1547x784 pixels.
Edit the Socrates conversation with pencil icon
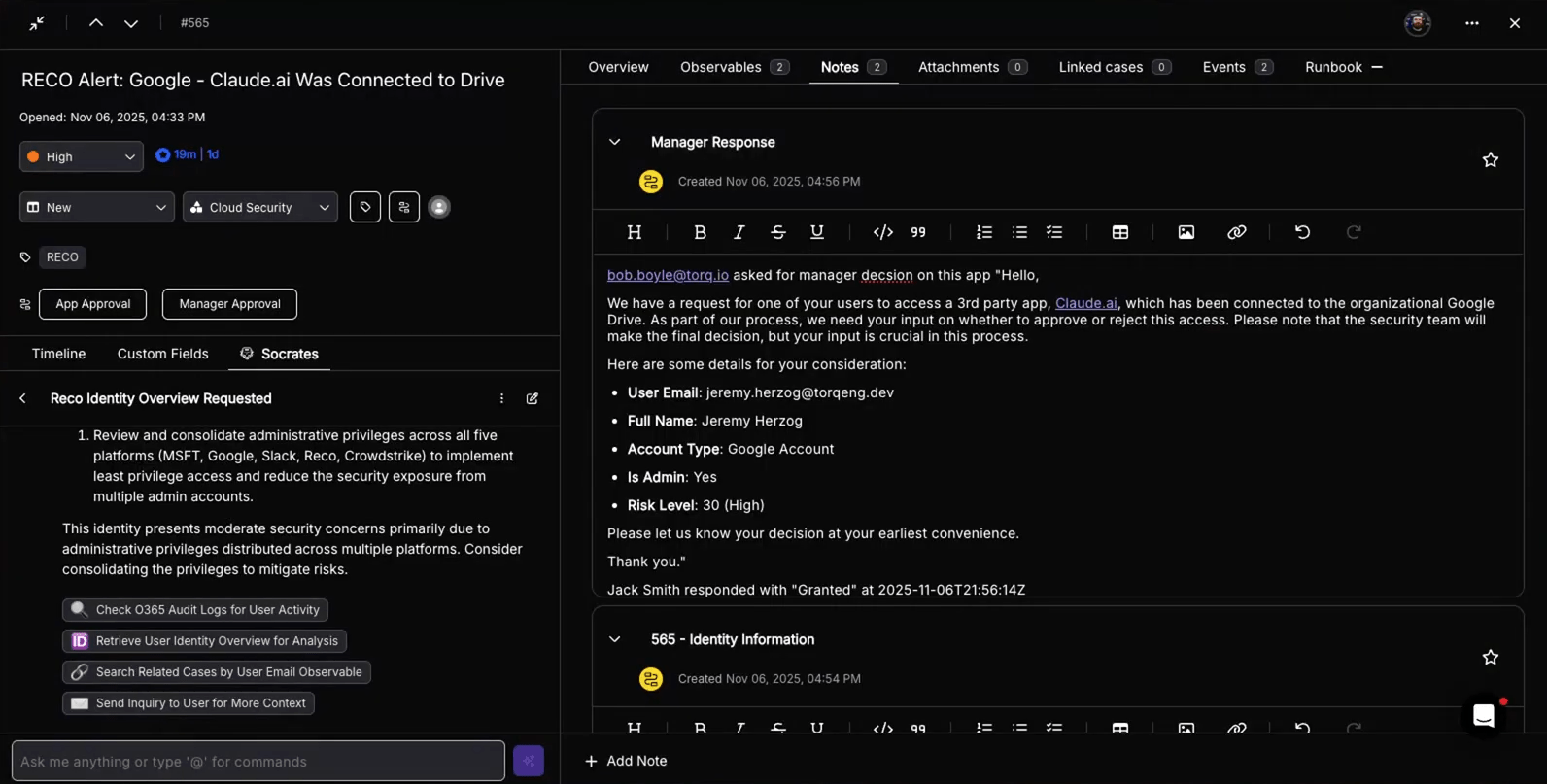[x=533, y=398]
